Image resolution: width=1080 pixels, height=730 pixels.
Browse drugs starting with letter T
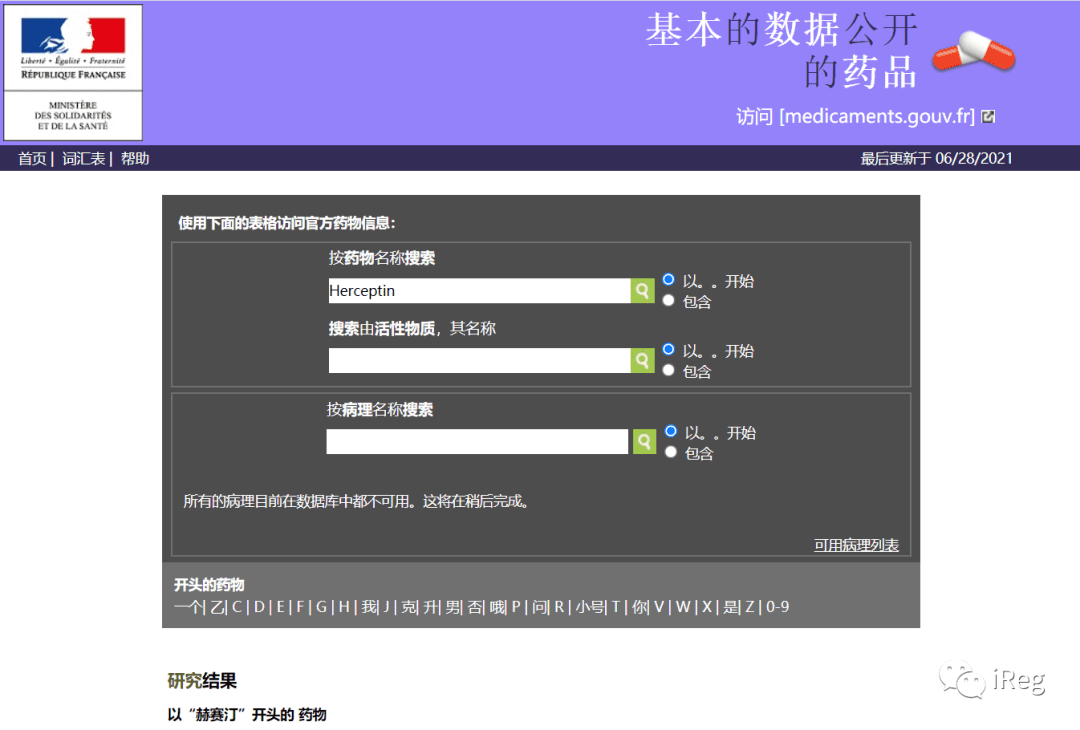click(x=616, y=607)
